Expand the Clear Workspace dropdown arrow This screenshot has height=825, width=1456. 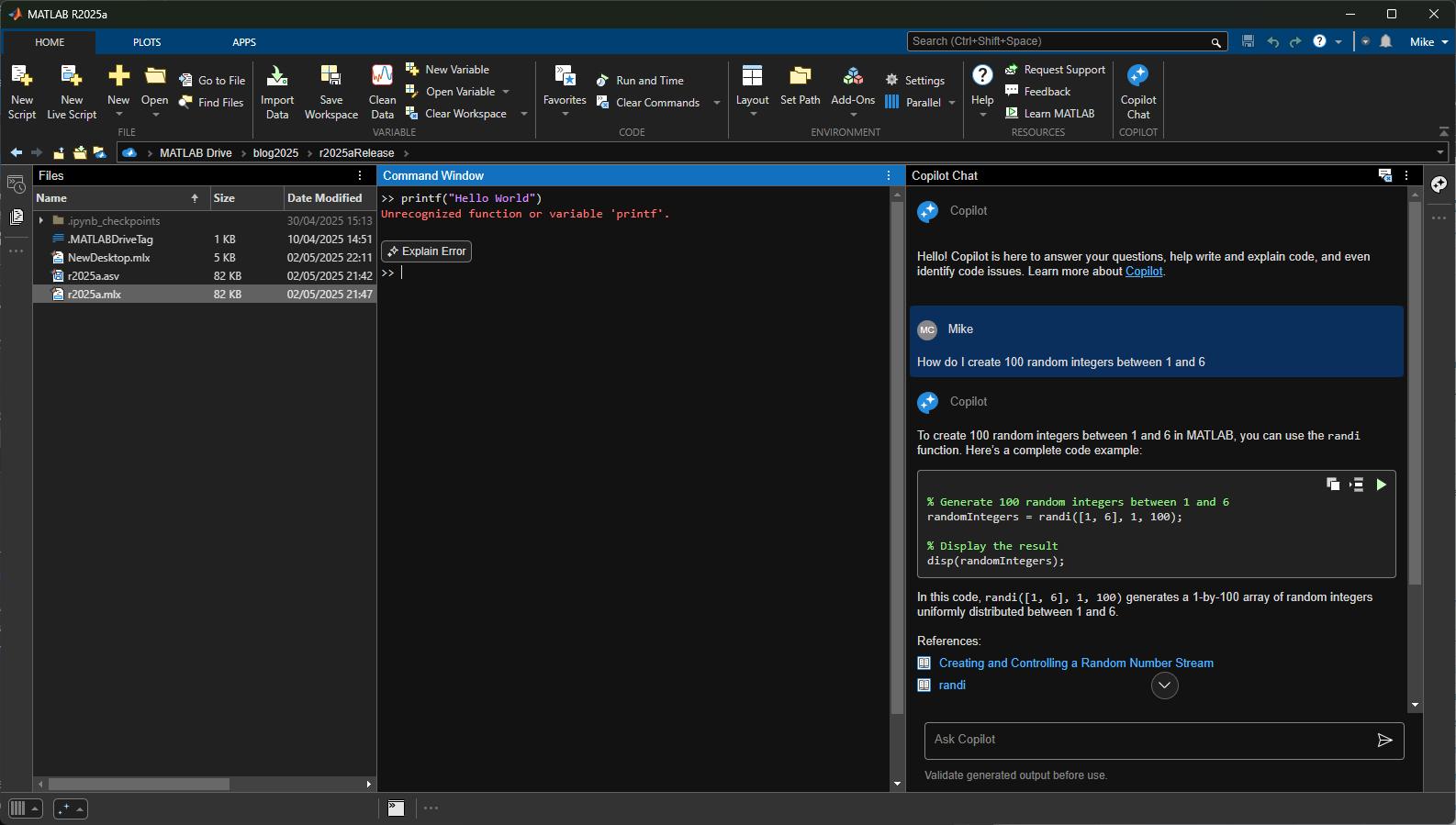point(524,114)
